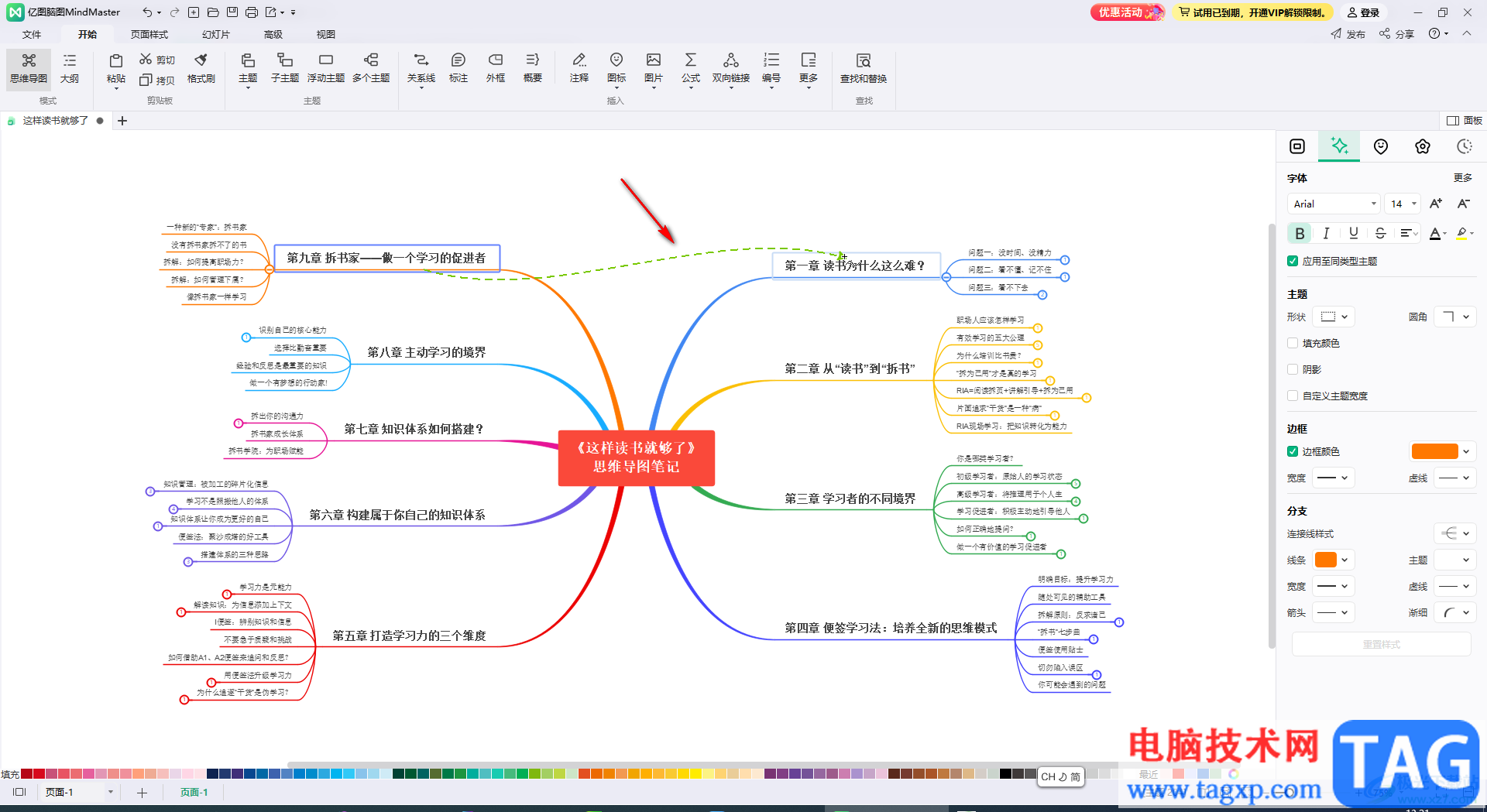Click More font options link
This screenshot has height=812, width=1487.
1462,178
